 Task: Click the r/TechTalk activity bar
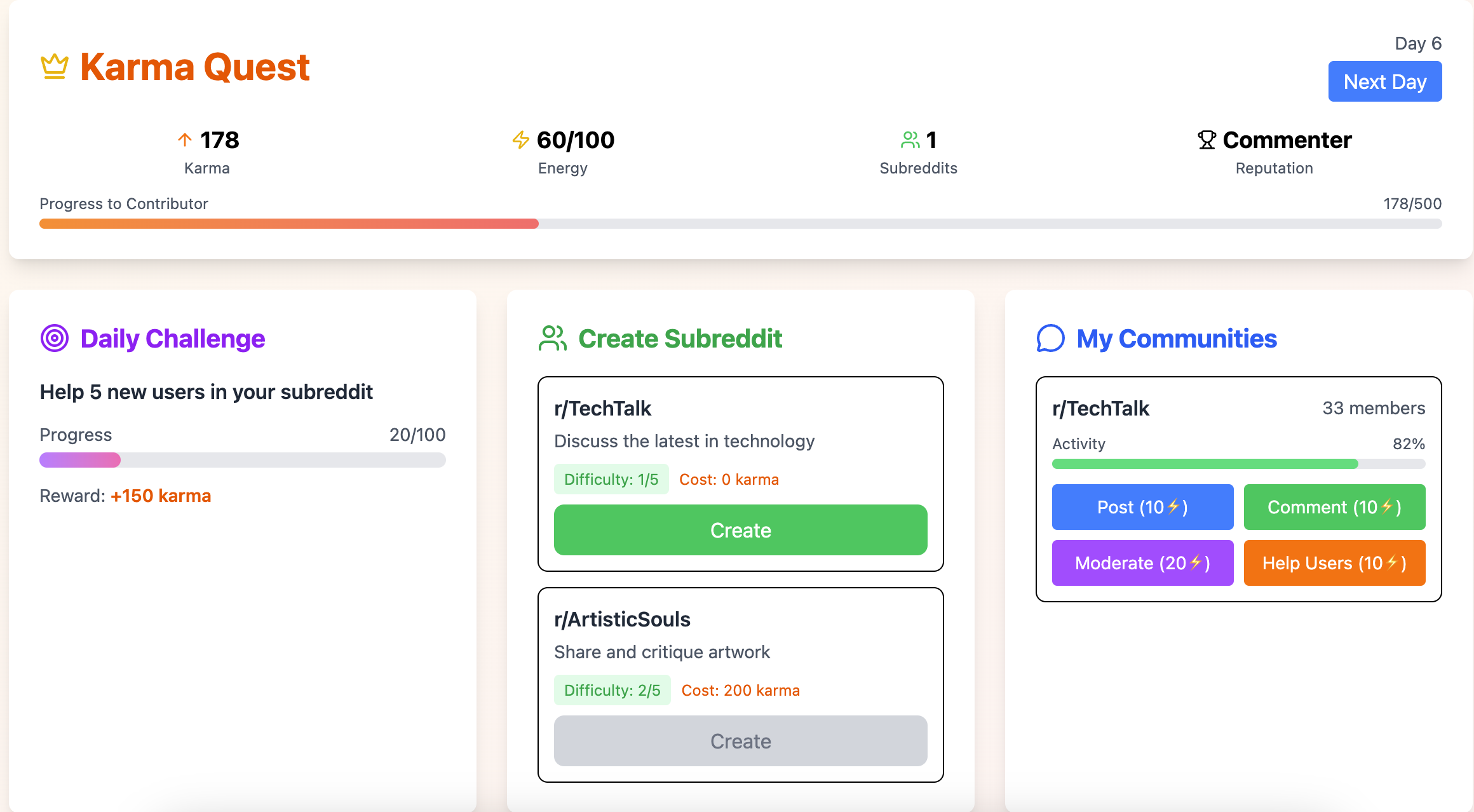(1238, 464)
